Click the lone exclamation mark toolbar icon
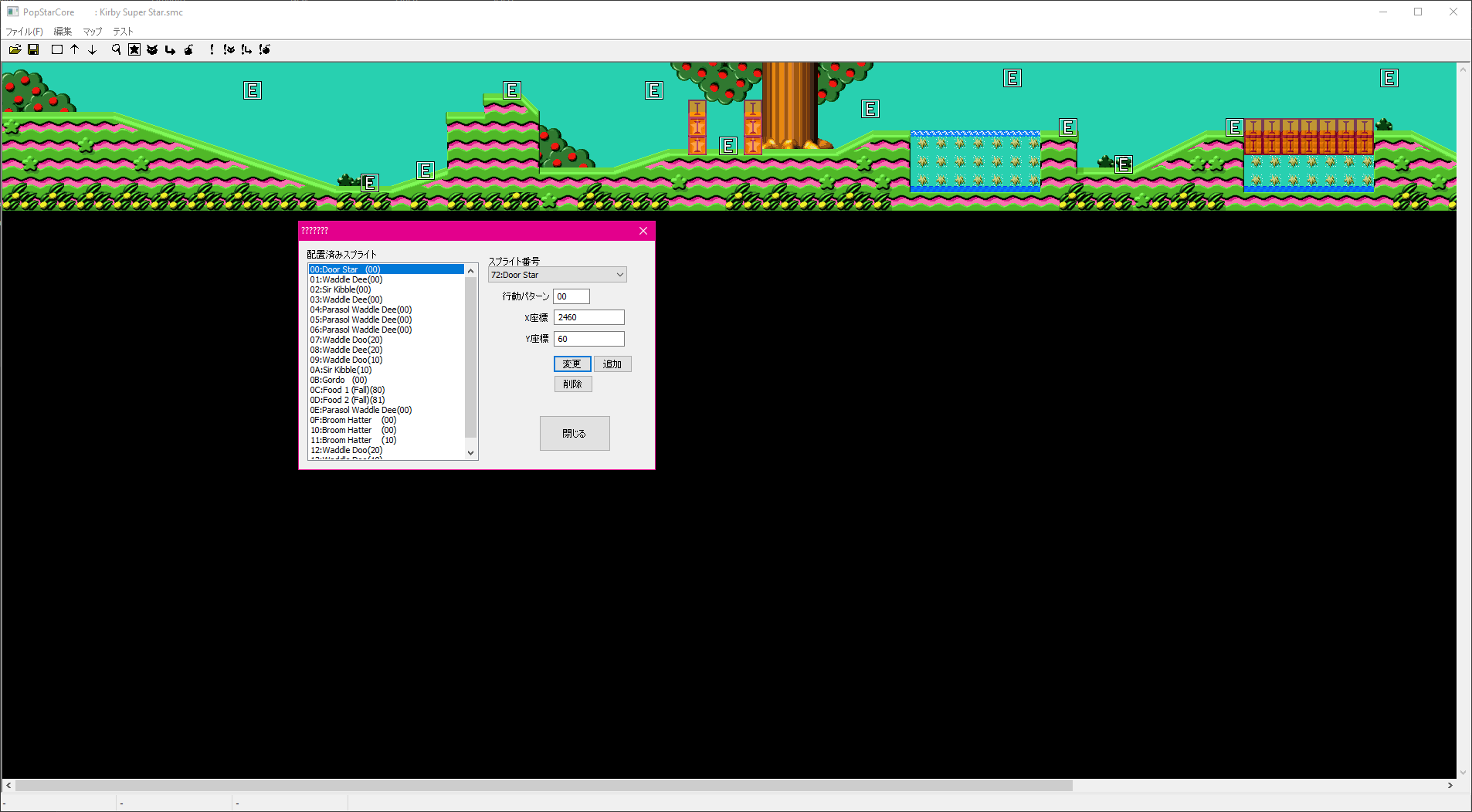 (x=212, y=49)
